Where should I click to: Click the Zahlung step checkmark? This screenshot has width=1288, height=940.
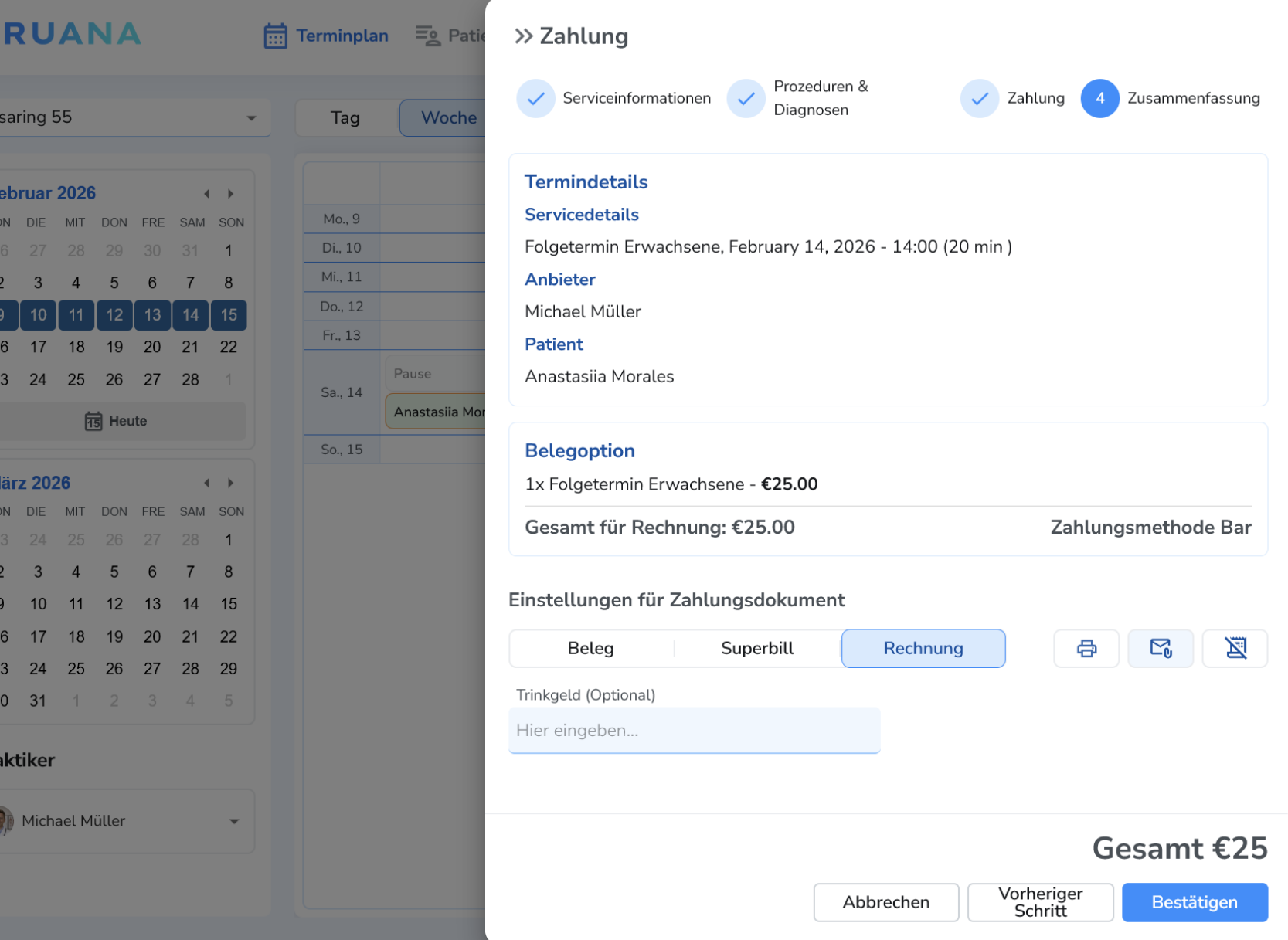click(979, 99)
